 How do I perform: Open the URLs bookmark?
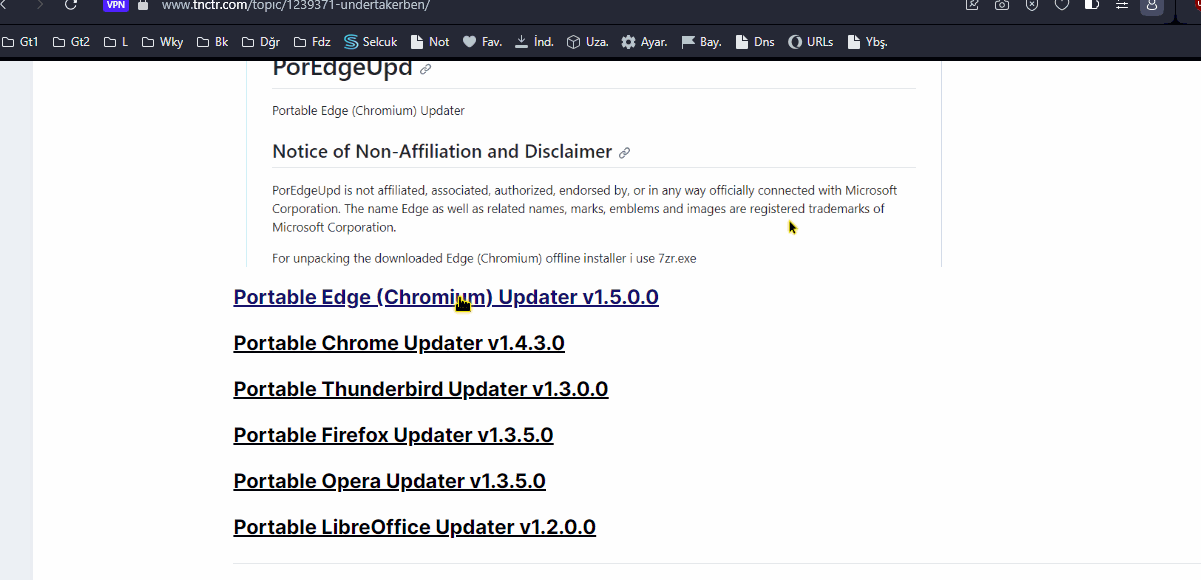[x=811, y=42]
